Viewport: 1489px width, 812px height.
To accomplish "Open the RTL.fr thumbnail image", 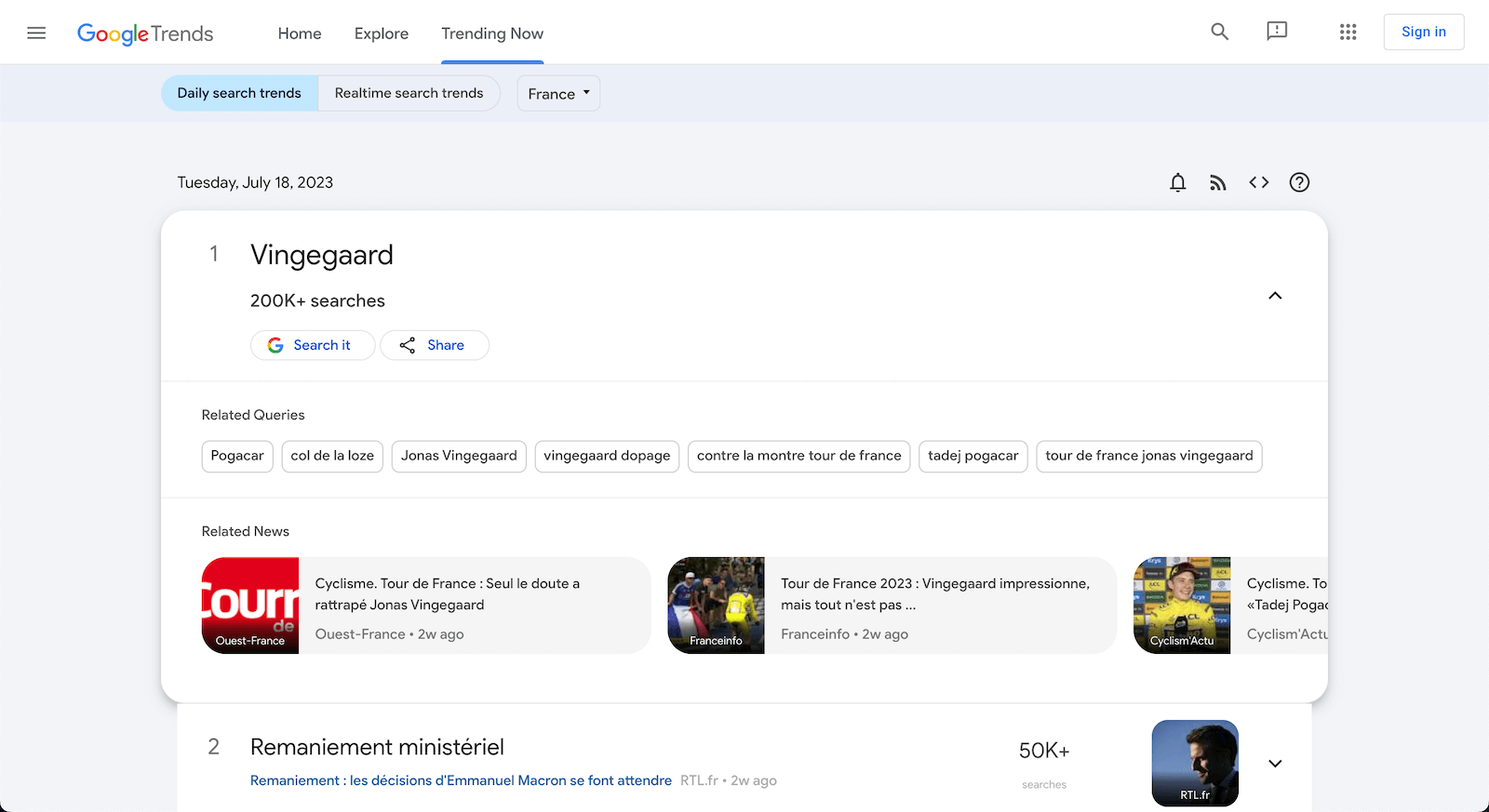I will 1195,763.
